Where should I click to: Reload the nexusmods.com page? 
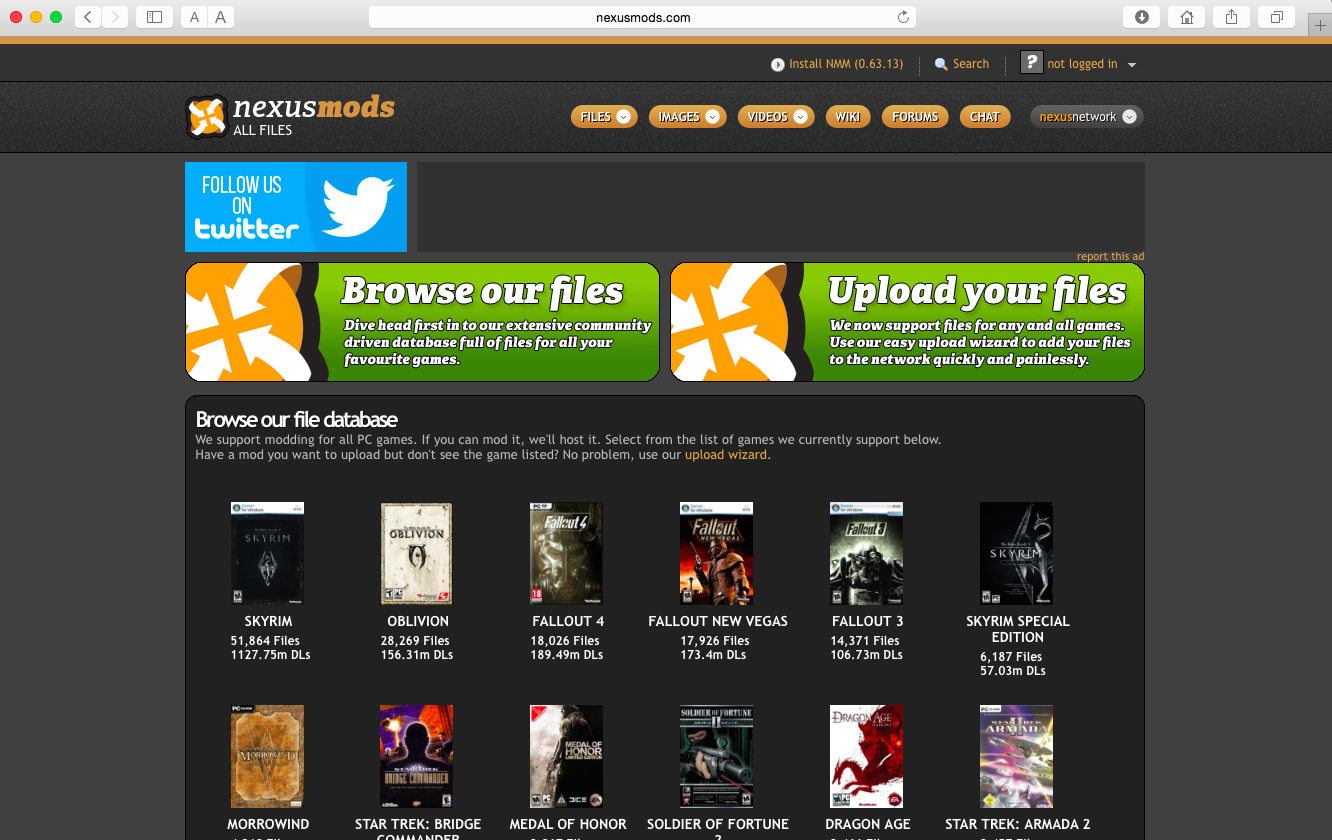[903, 17]
